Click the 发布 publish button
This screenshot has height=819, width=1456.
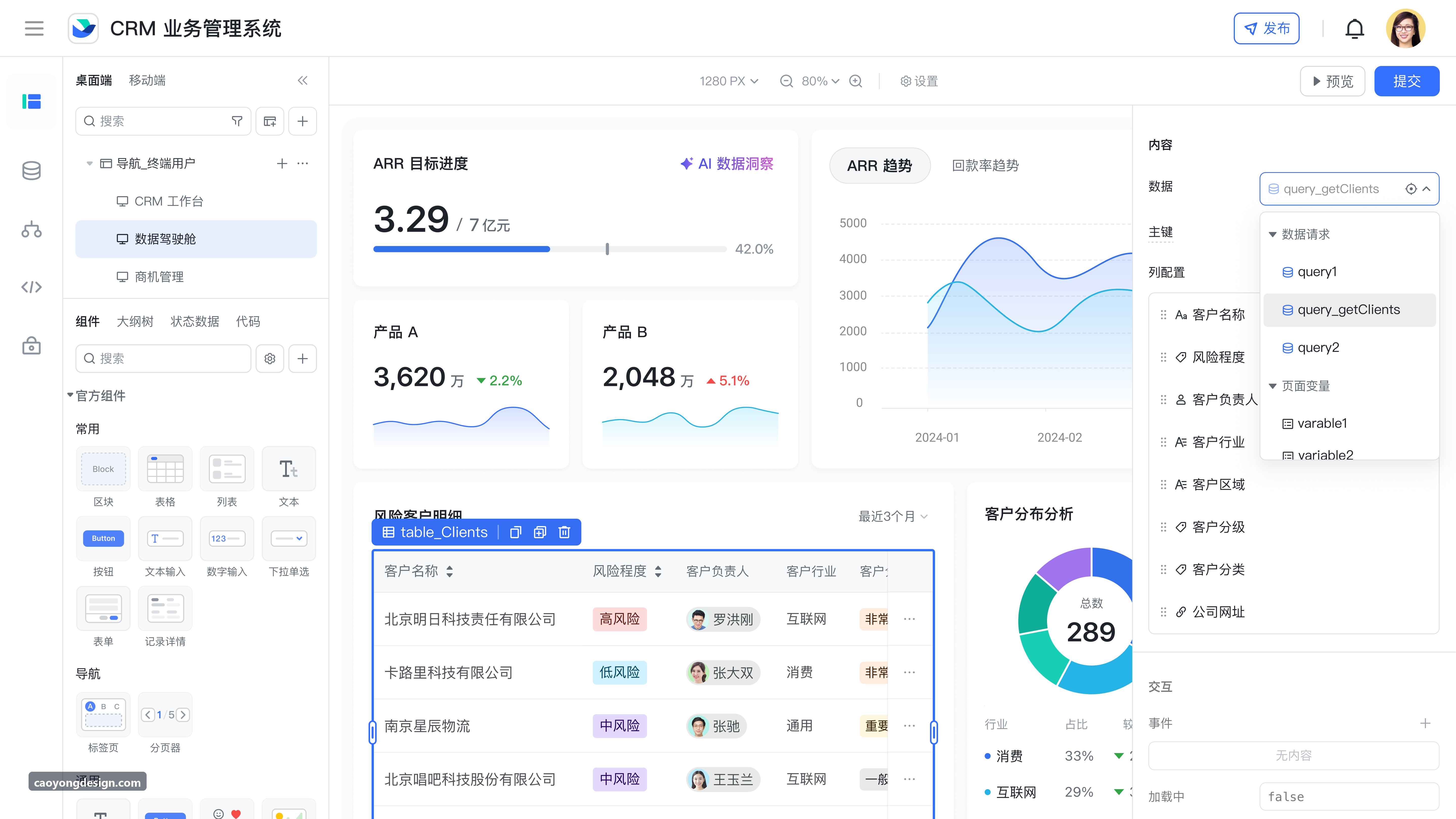[x=1266, y=28]
